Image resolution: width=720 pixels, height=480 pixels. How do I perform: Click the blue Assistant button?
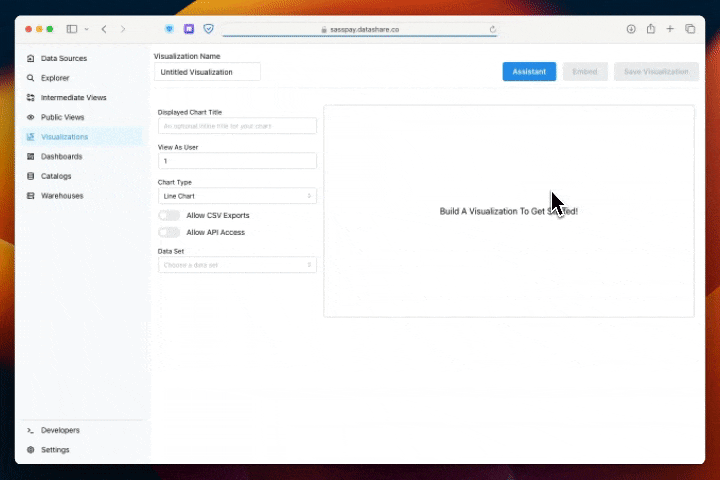coord(529,72)
